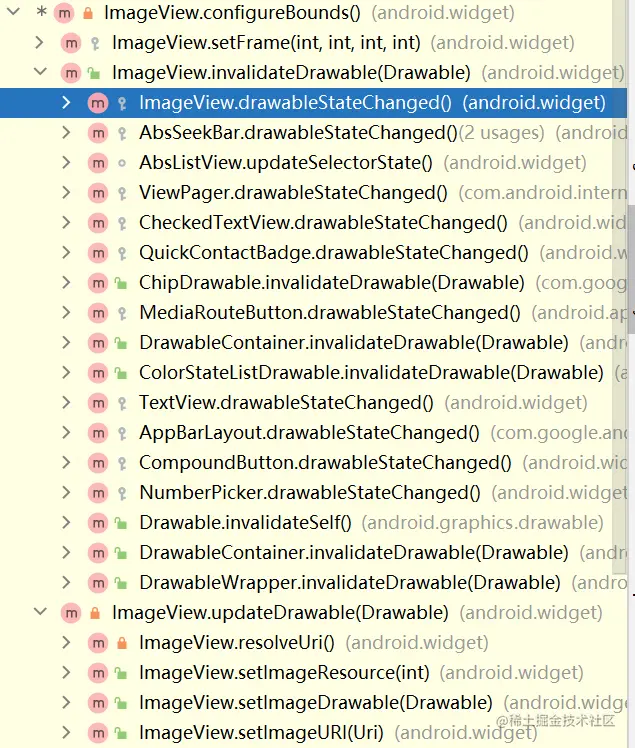Click the method icon of ImageView.drawableStateChanged()
The height and width of the screenshot is (748, 635).
point(98,103)
